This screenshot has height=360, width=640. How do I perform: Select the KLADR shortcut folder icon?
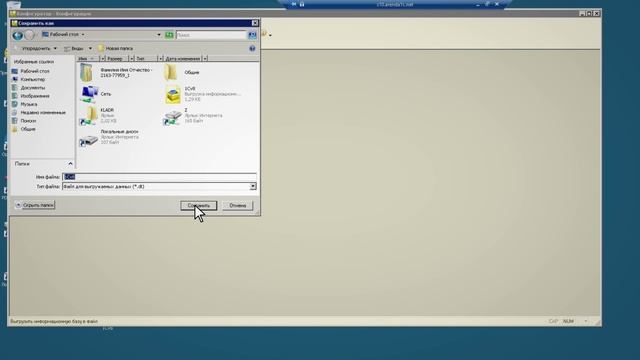[89, 116]
